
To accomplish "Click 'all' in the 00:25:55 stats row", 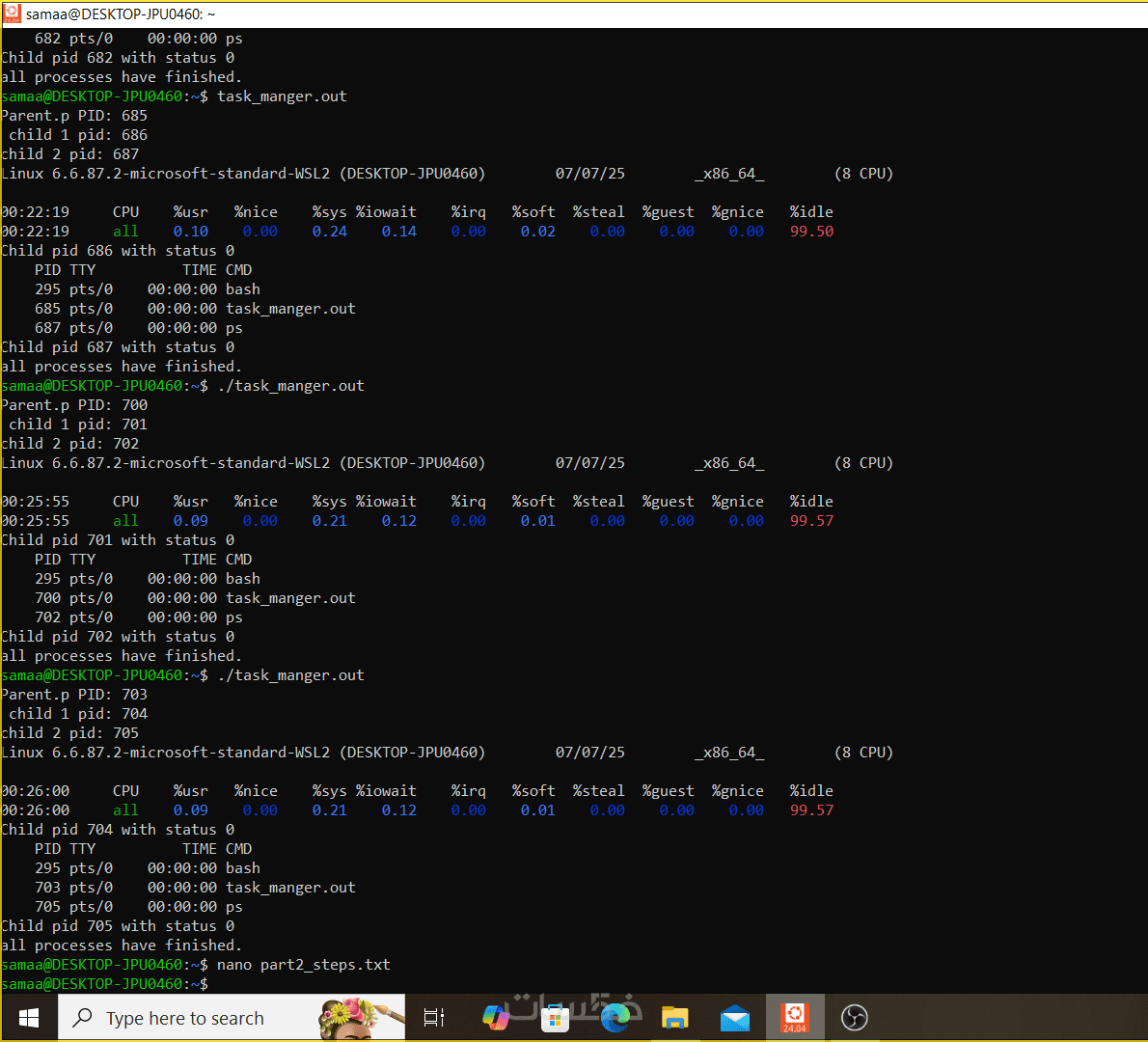I will 125,521.
